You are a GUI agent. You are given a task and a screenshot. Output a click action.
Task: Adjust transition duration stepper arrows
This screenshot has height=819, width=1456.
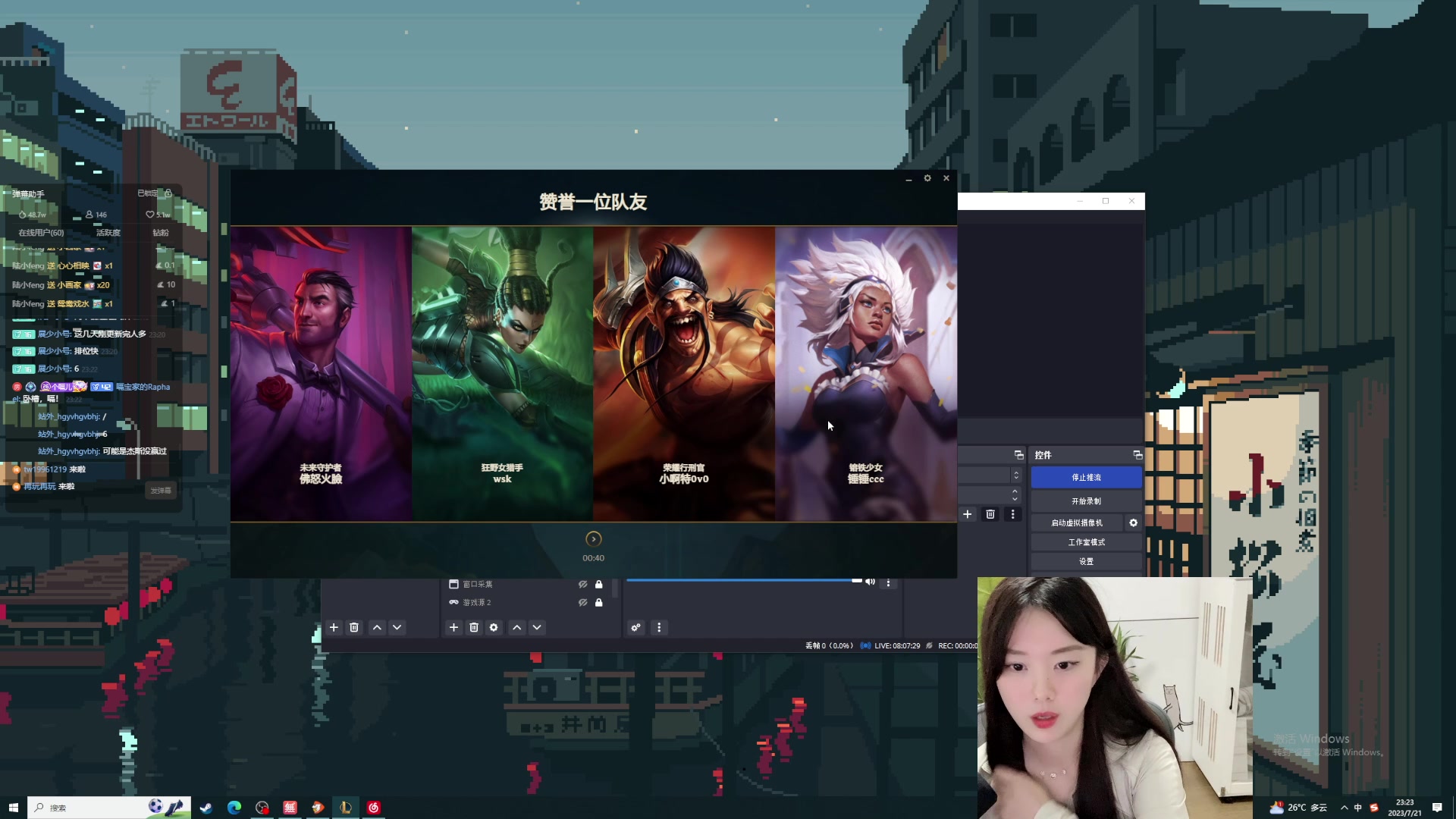click(x=1015, y=494)
